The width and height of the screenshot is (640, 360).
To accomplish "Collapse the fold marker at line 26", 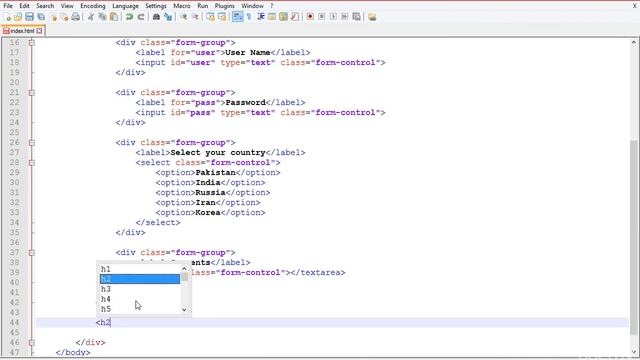I will pos(32,142).
